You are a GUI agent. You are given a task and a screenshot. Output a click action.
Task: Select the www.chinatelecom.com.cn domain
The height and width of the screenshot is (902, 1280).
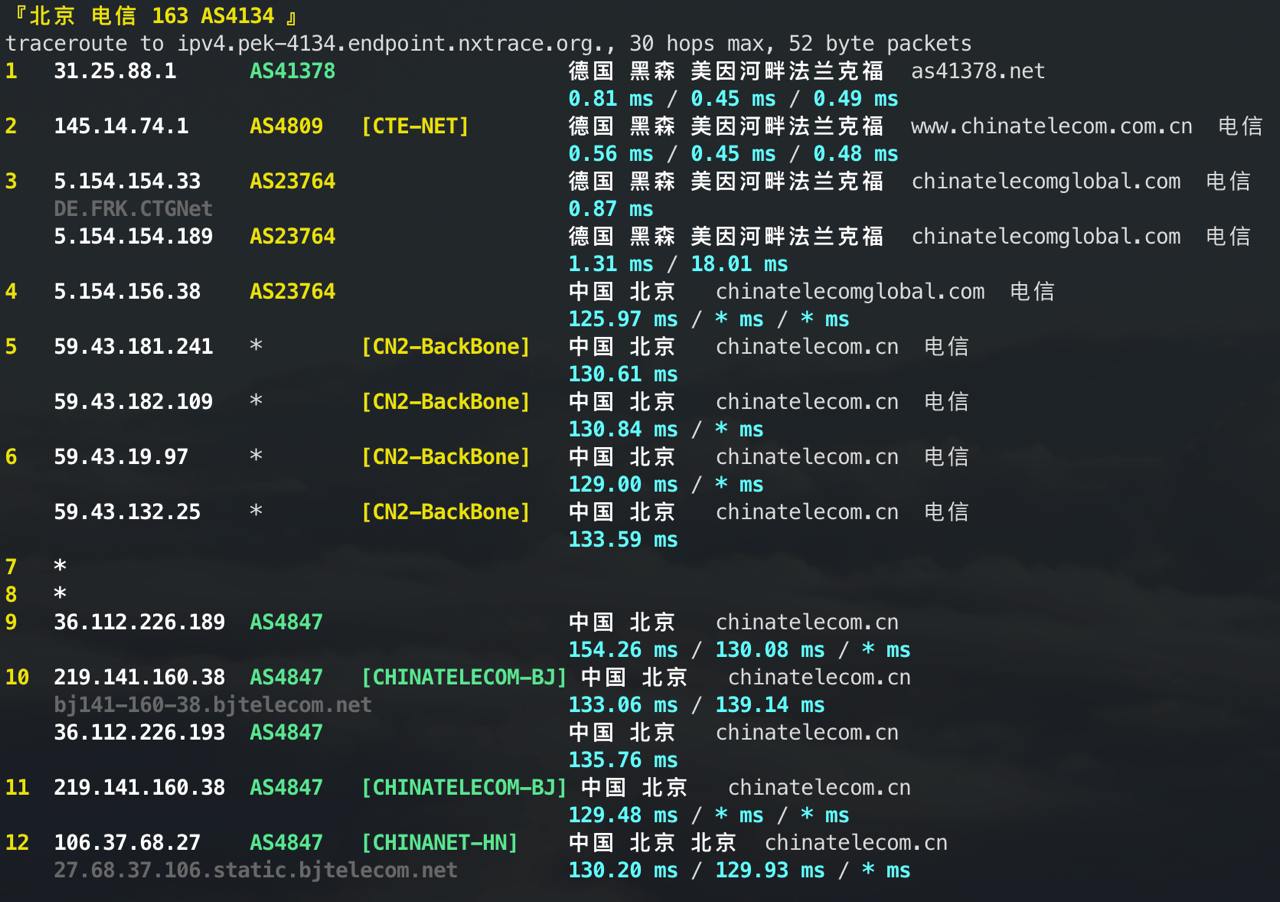pyautogui.click(x=1051, y=126)
